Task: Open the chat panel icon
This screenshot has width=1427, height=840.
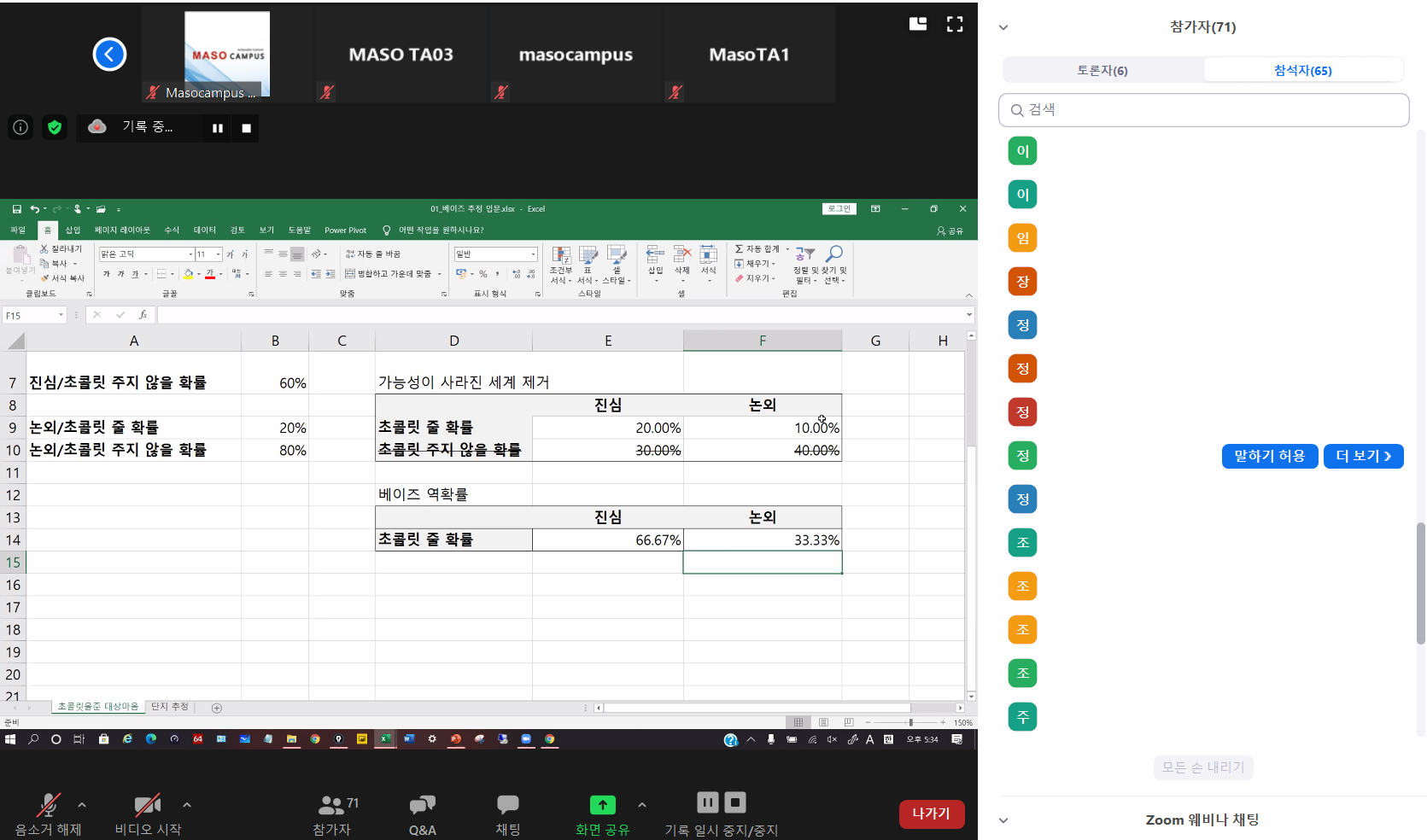Action: 507,805
